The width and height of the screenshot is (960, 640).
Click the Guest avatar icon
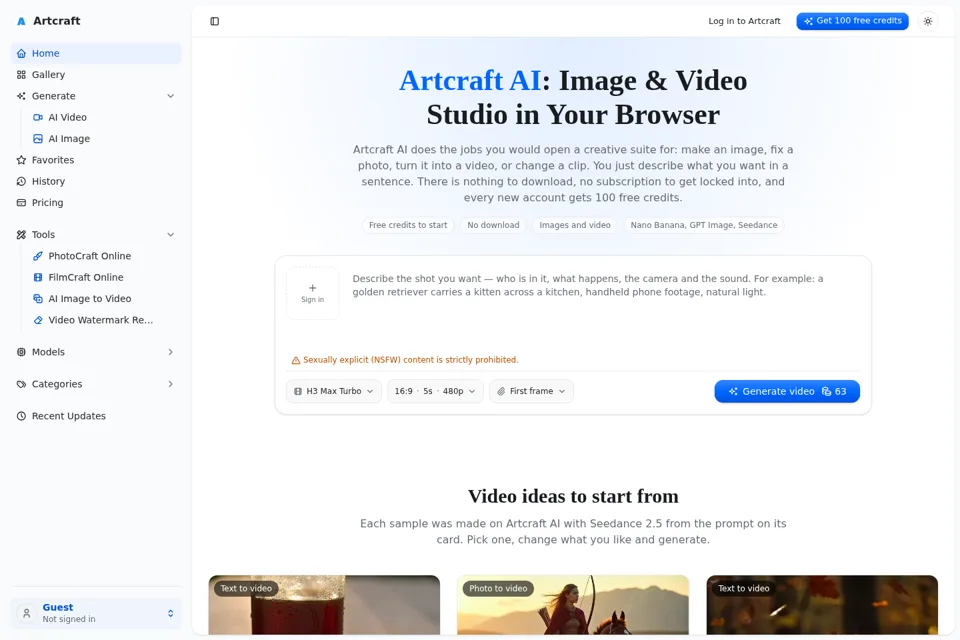pos(26,613)
